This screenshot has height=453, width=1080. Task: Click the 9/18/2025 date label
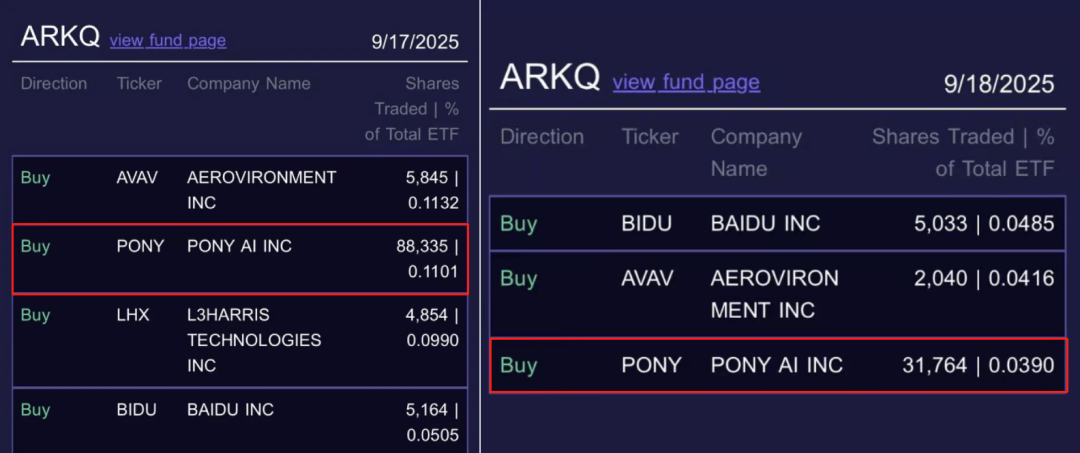coord(999,83)
